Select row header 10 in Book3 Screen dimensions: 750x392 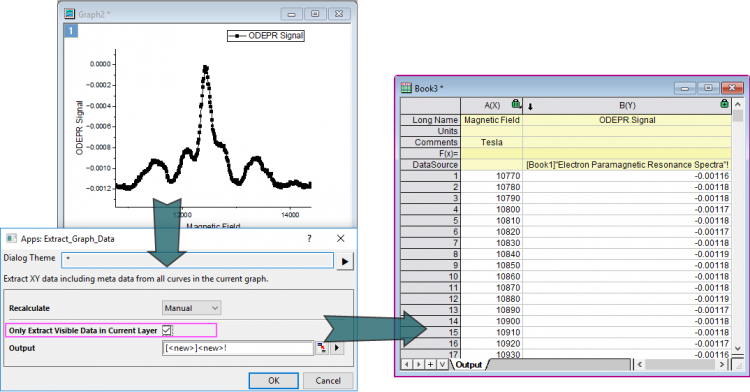[x=430, y=276]
